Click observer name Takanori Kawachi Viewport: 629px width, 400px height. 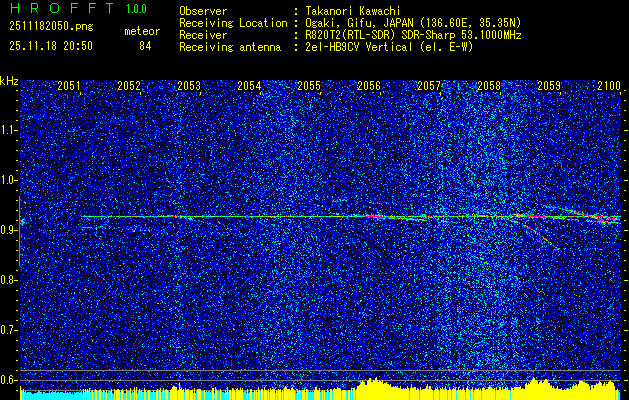tap(353, 11)
